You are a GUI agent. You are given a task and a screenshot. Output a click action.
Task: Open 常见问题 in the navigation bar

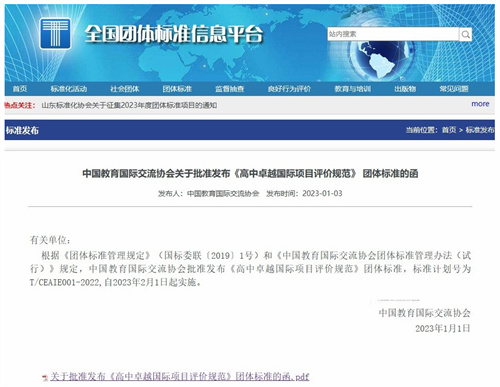(x=454, y=89)
